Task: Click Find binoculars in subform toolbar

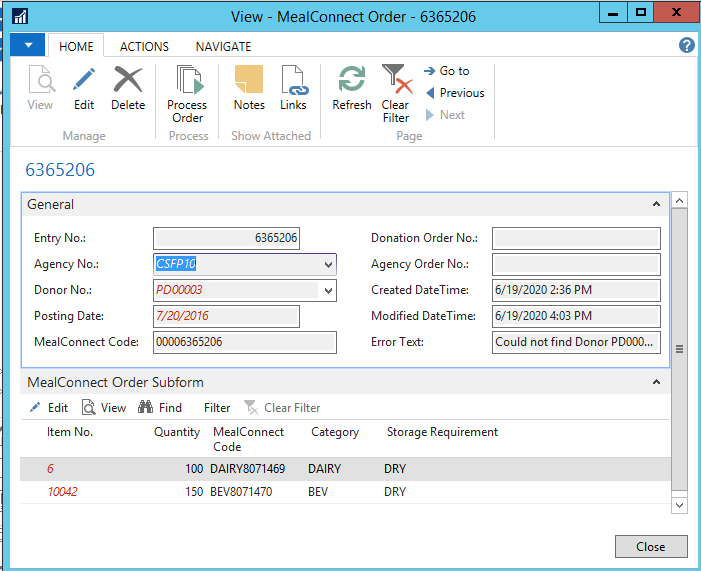Action: (159, 408)
